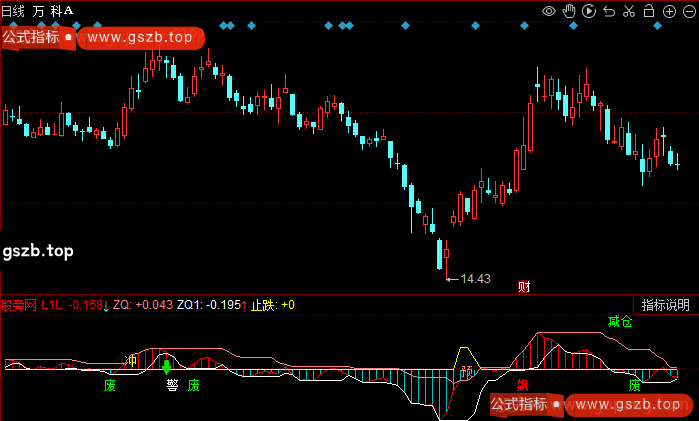Click the 万科A stock name

54,10
